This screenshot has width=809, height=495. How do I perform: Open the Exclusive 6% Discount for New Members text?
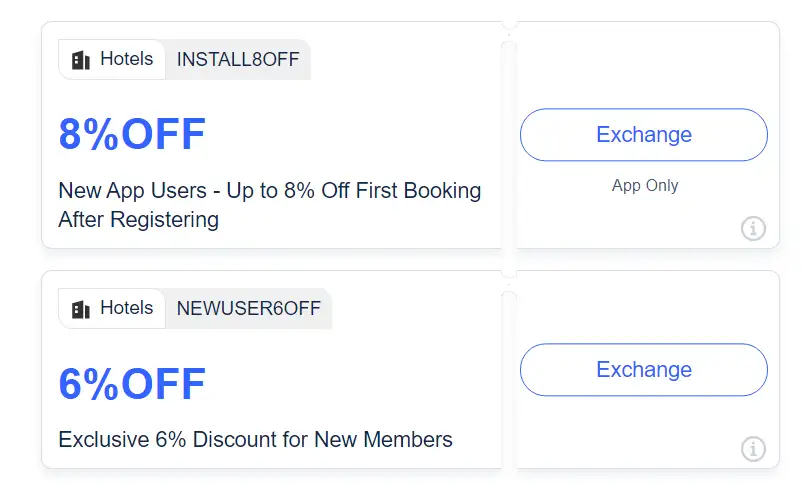click(x=255, y=440)
